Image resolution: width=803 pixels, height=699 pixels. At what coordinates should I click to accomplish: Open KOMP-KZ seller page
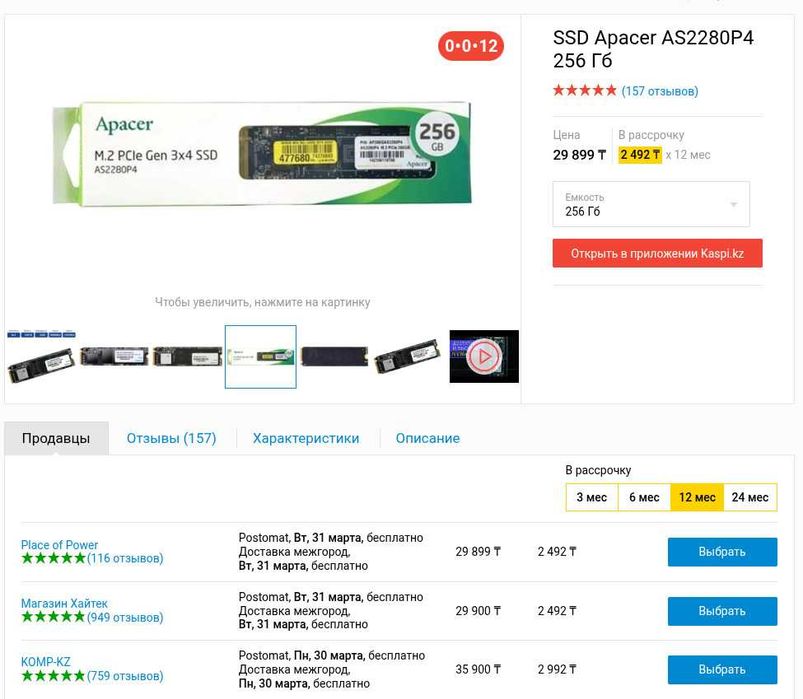(46, 662)
